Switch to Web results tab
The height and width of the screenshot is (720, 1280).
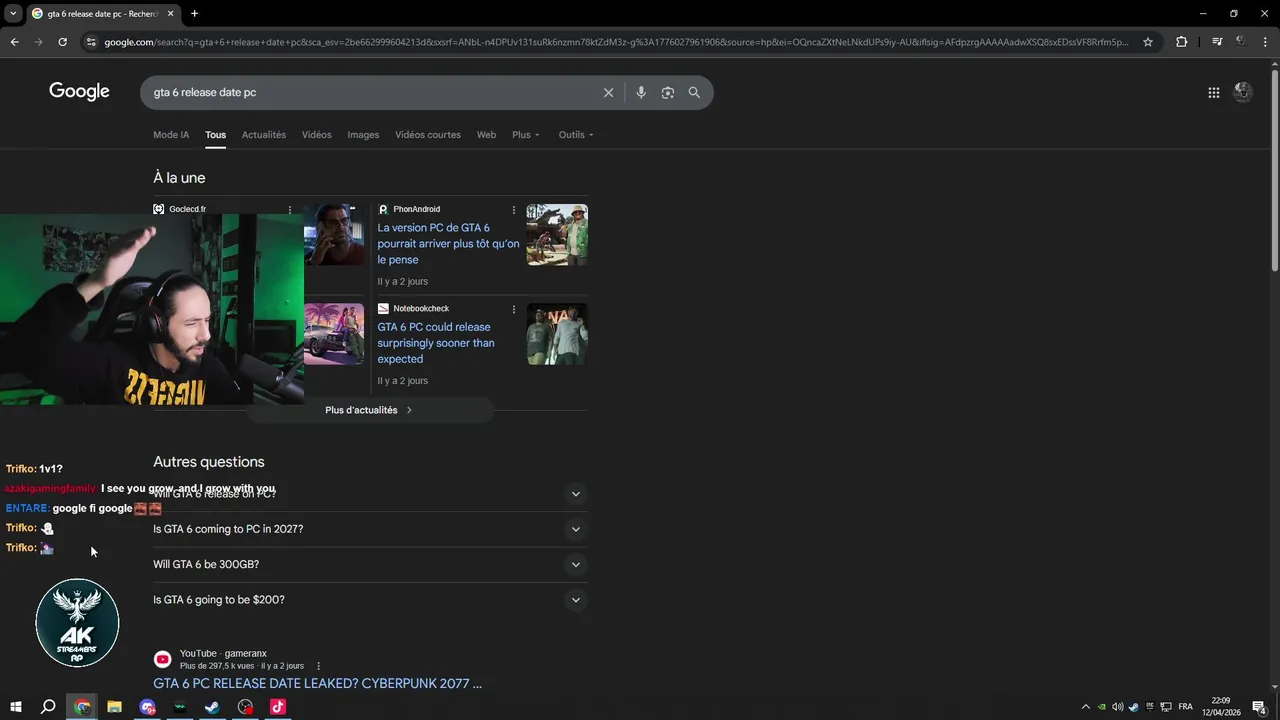(x=486, y=135)
